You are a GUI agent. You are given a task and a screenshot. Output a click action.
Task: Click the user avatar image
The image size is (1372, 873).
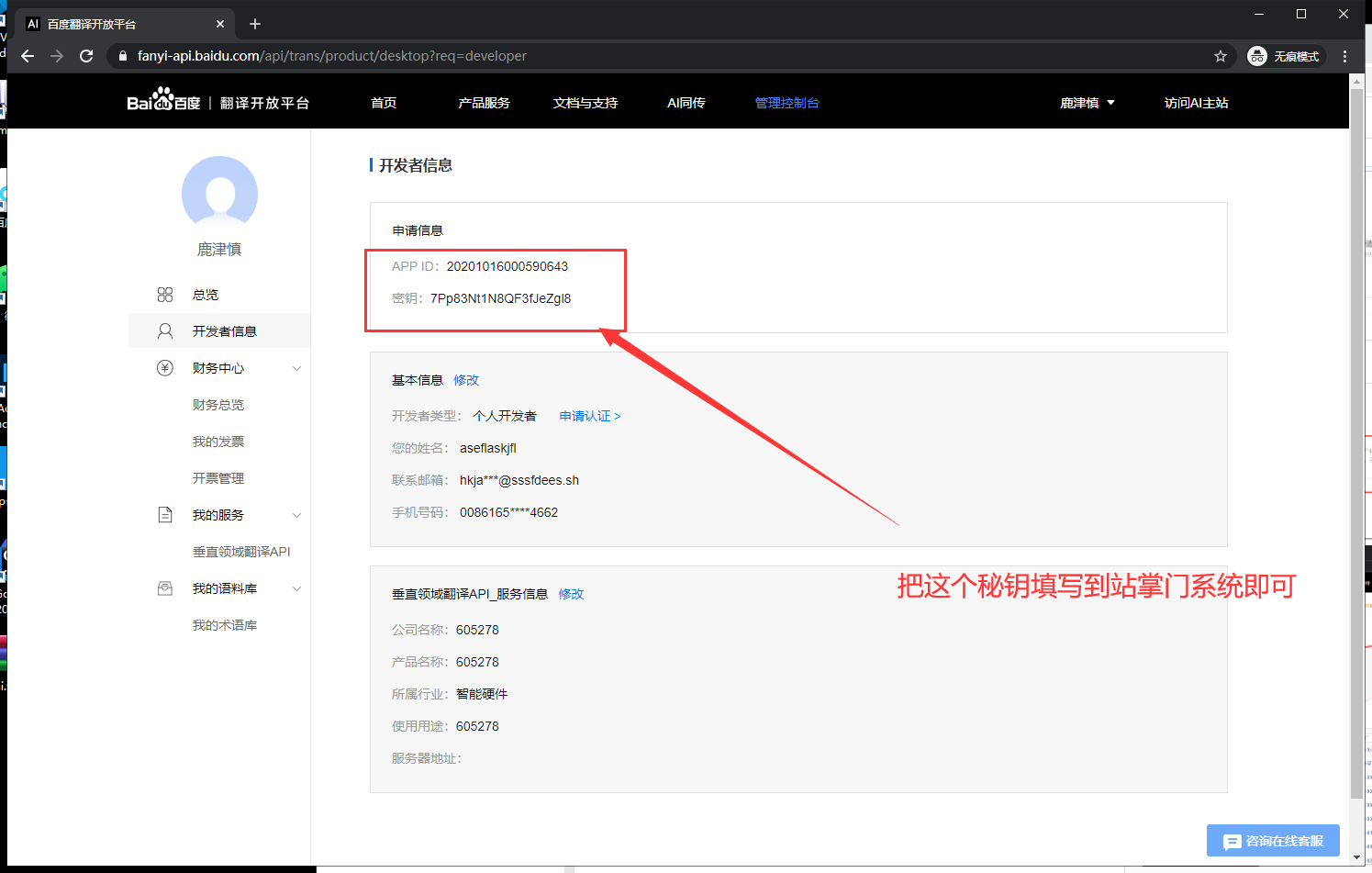pos(220,193)
